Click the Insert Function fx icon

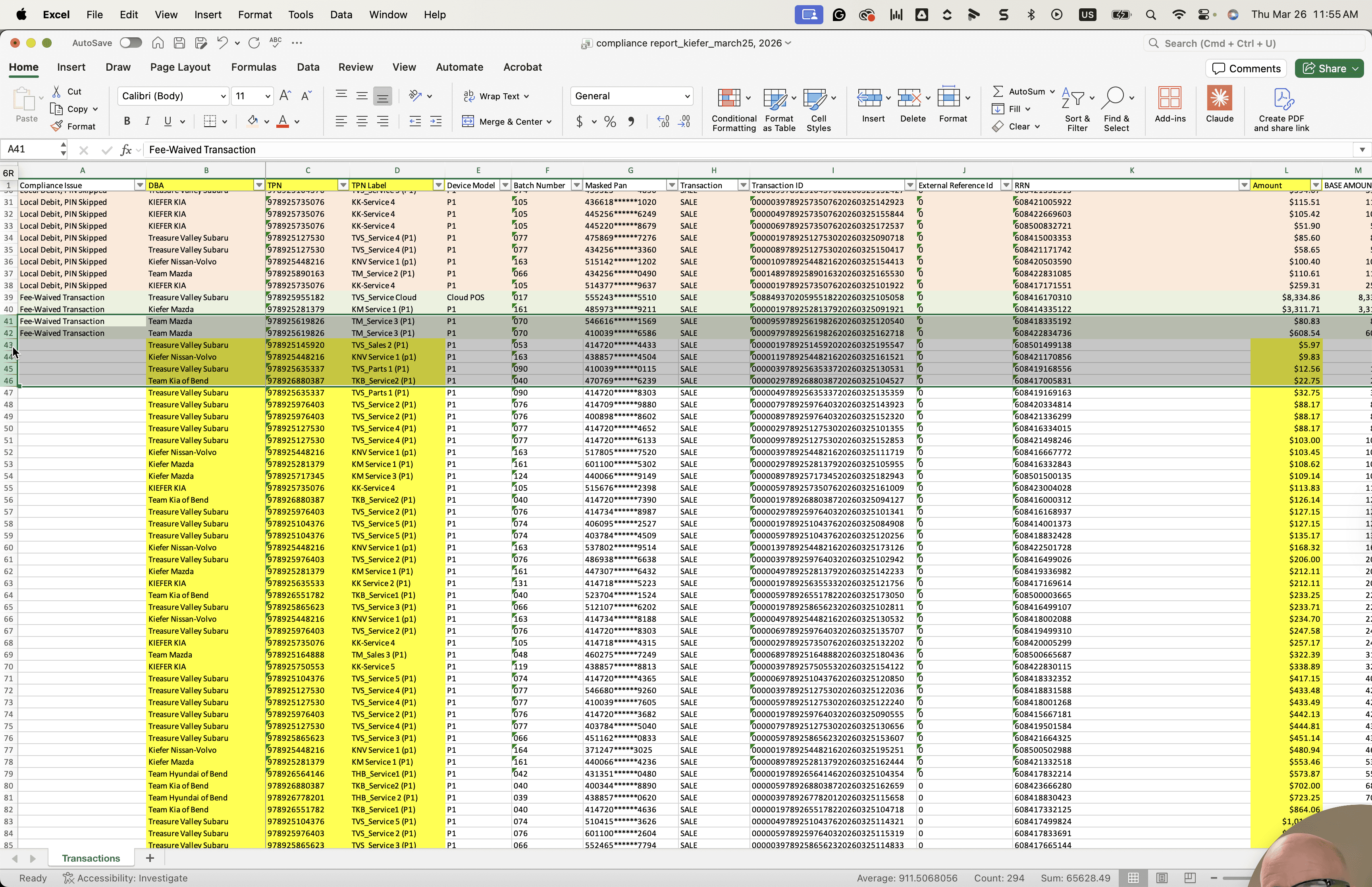pyautogui.click(x=126, y=150)
